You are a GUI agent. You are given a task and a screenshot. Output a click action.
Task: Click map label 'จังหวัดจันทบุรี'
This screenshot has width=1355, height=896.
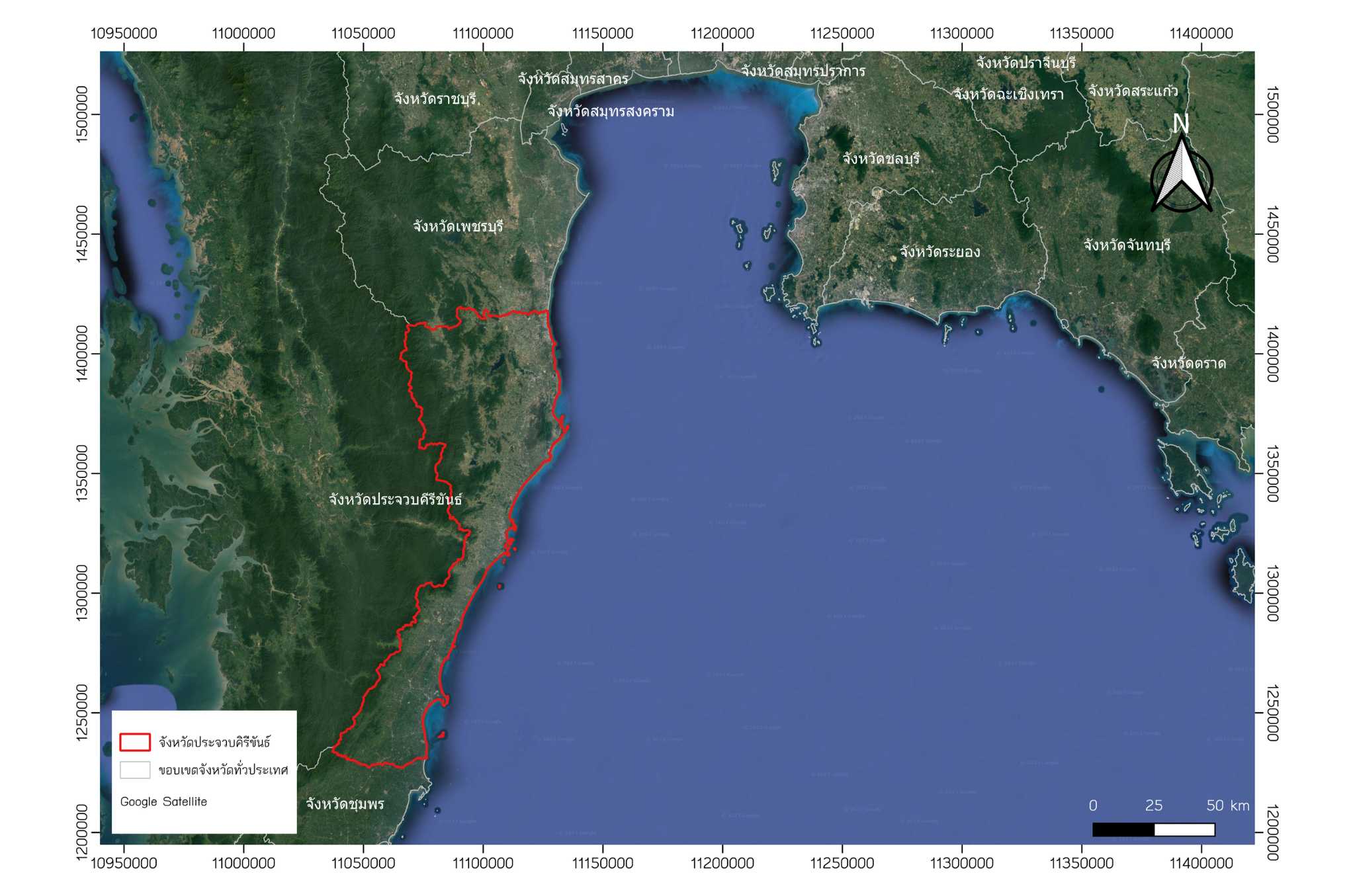(x=1127, y=245)
